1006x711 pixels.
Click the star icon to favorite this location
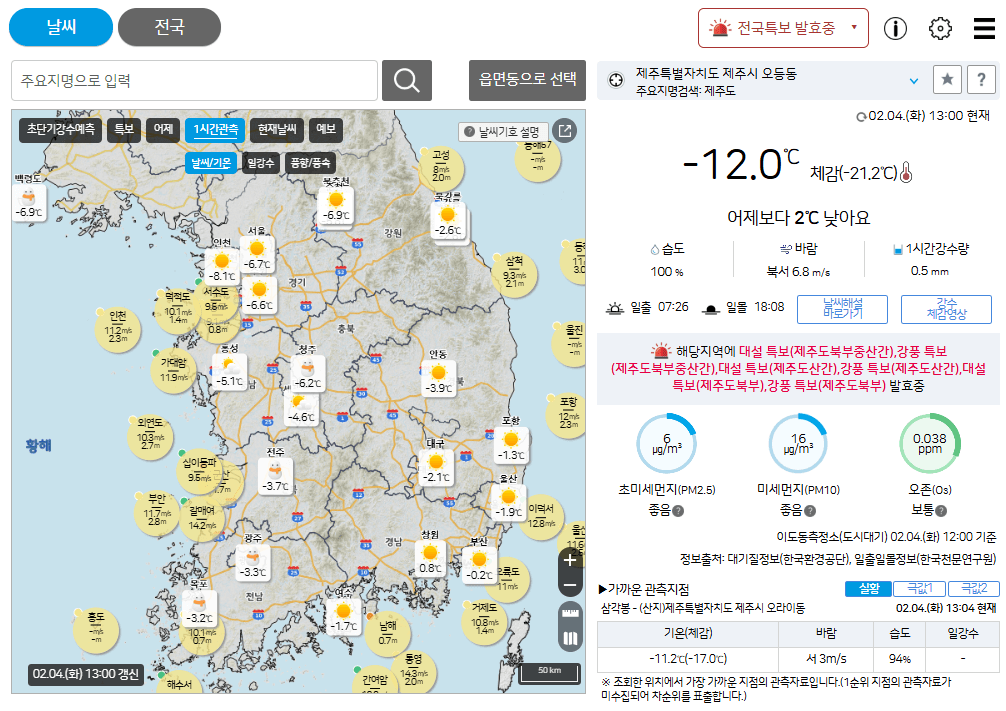coord(947,79)
